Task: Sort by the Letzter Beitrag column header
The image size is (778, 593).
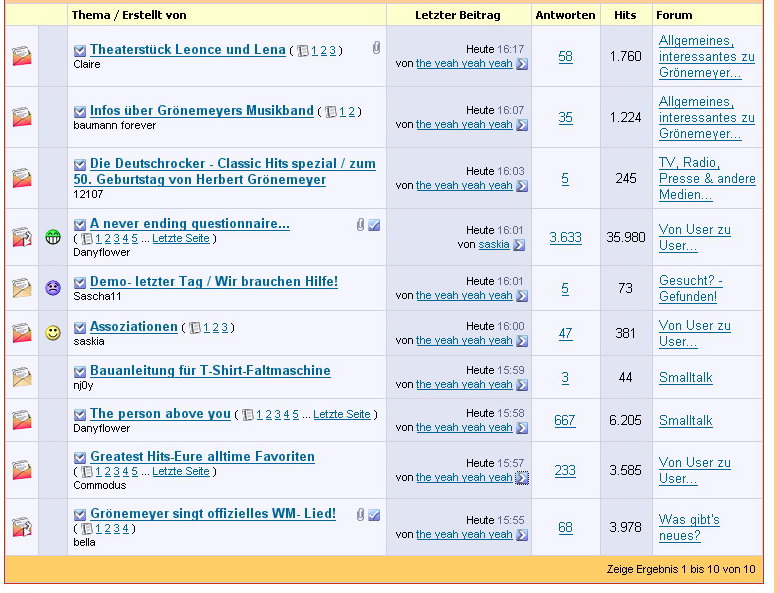Action: tap(458, 15)
